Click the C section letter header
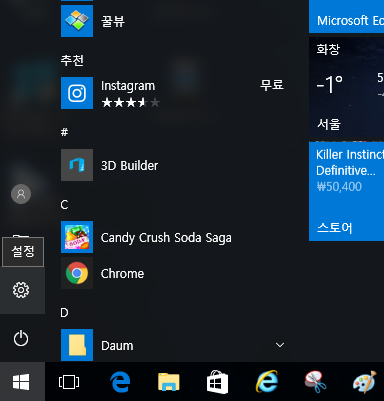 [64, 204]
